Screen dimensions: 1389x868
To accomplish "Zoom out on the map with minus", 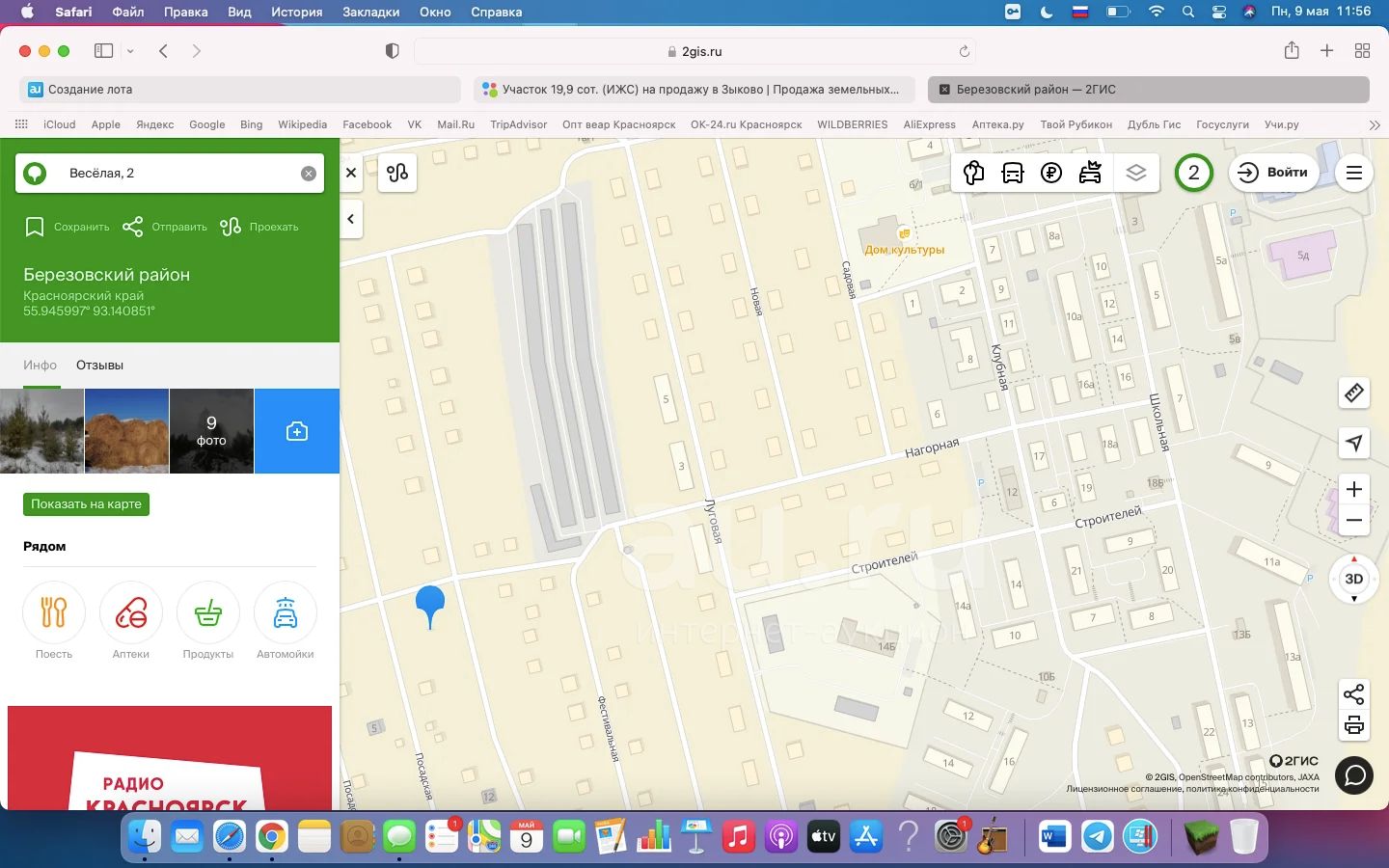I will [x=1354, y=521].
